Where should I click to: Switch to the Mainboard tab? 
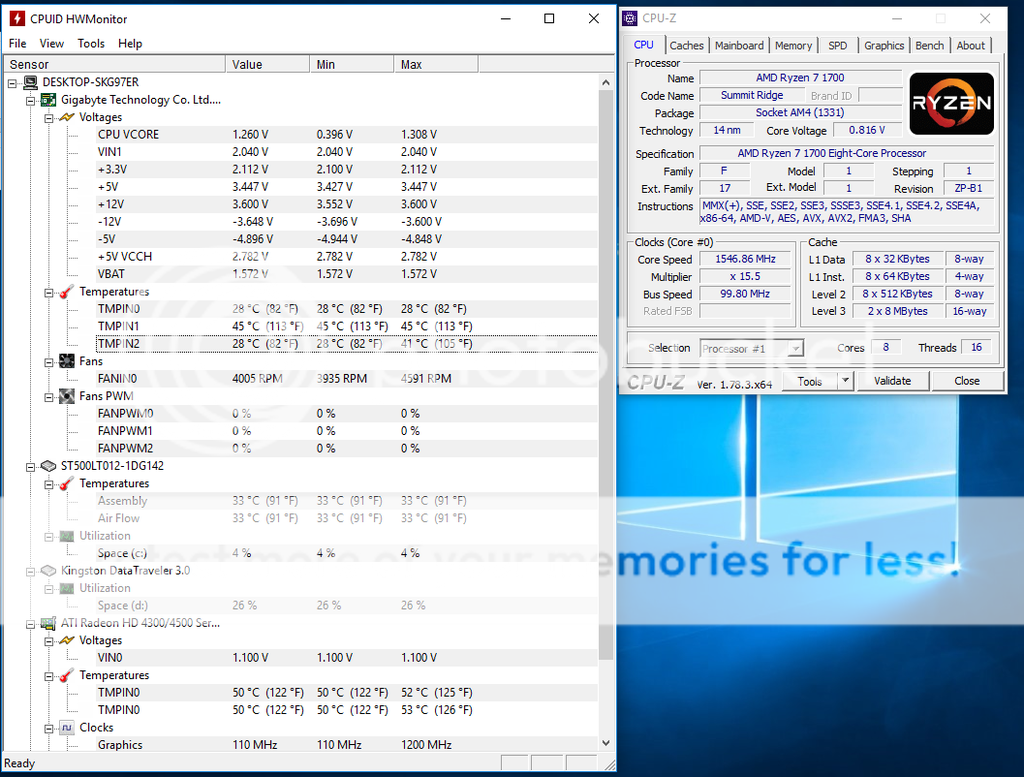click(739, 45)
